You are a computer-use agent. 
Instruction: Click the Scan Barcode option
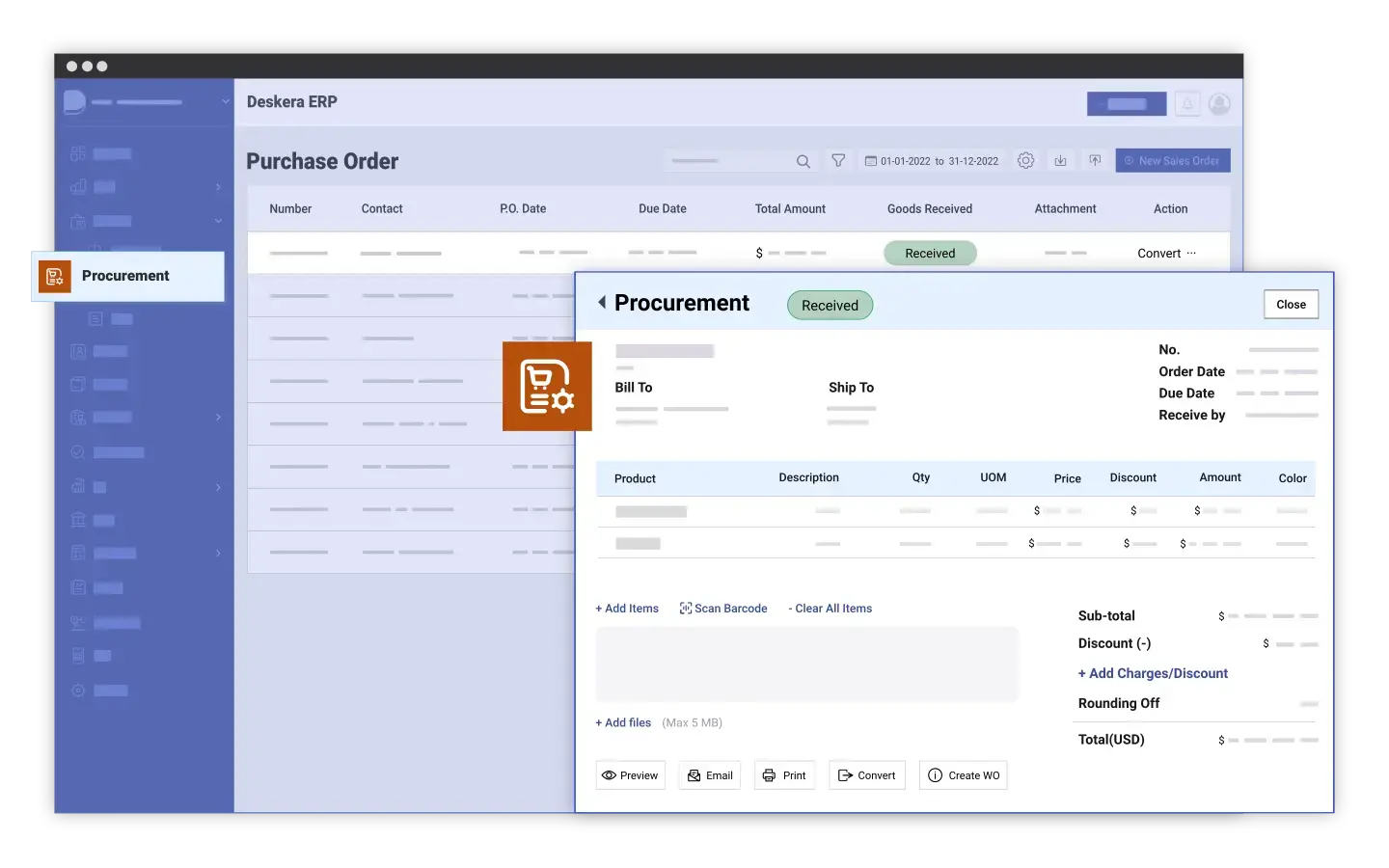(x=723, y=609)
